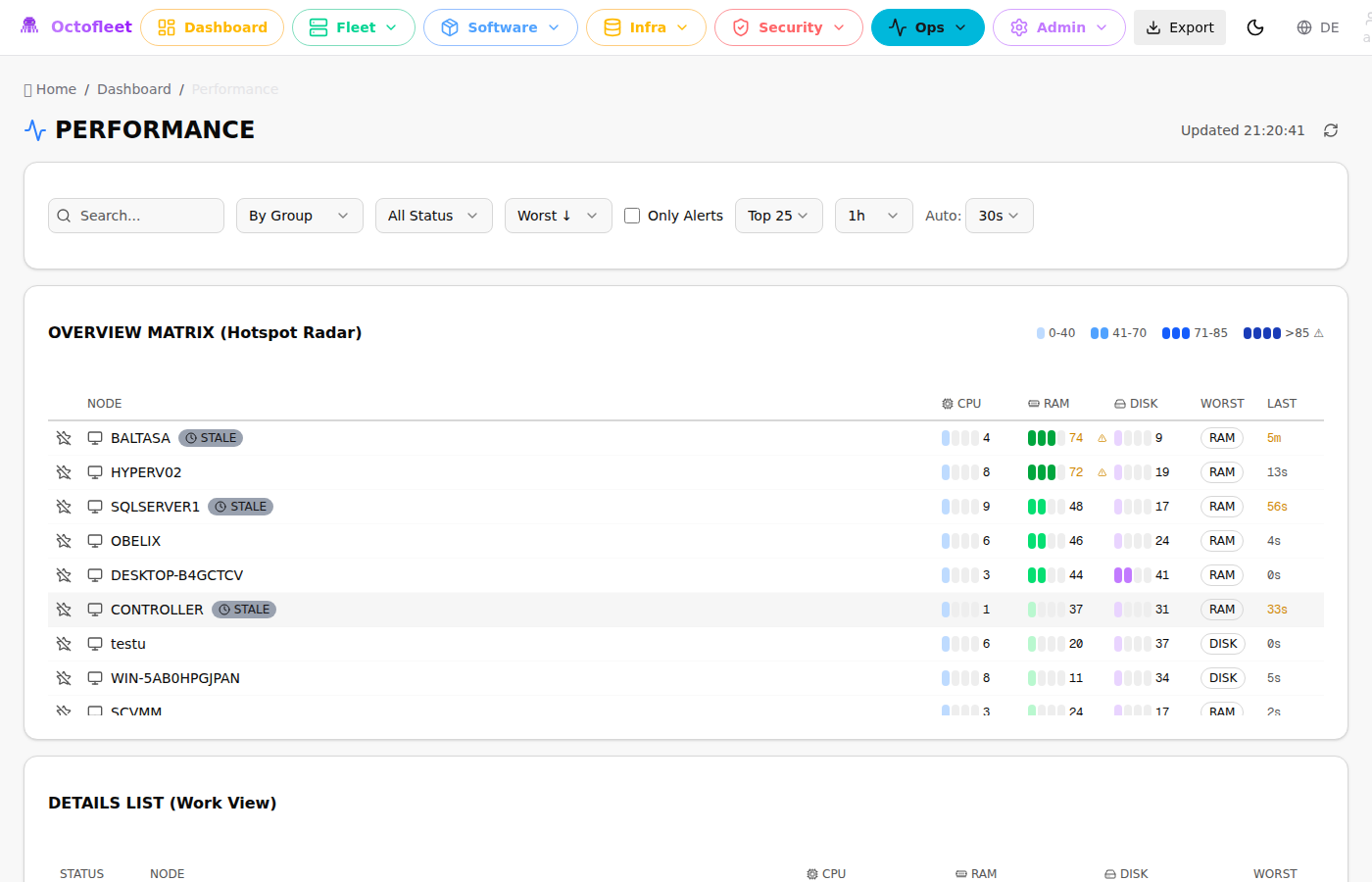Click the CPU chip icon in the header
The width and height of the screenshot is (1372, 882).
[946, 403]
